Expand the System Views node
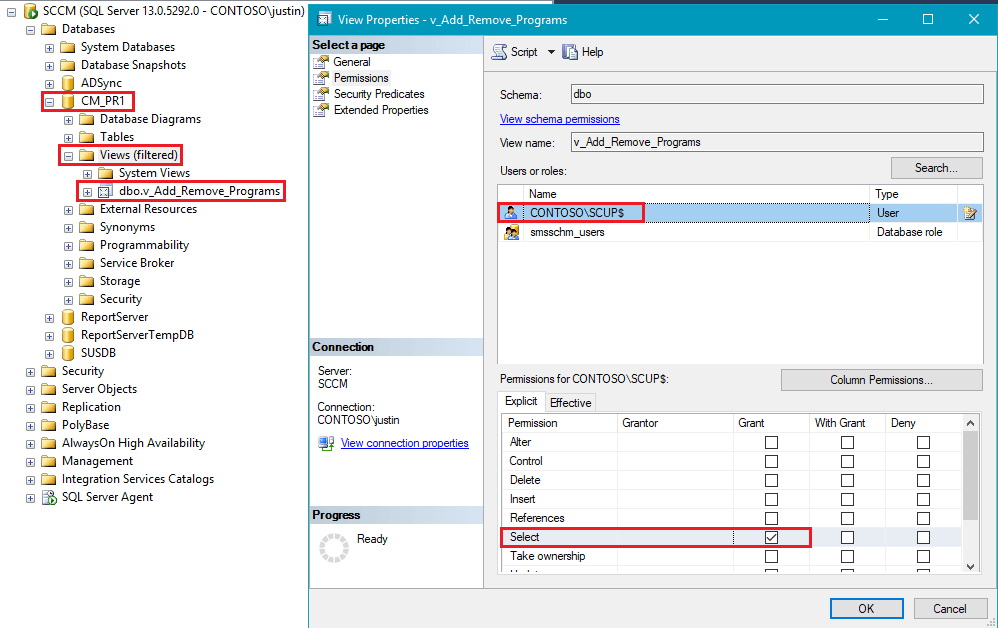The image size is (998, 628). point(87,174)
